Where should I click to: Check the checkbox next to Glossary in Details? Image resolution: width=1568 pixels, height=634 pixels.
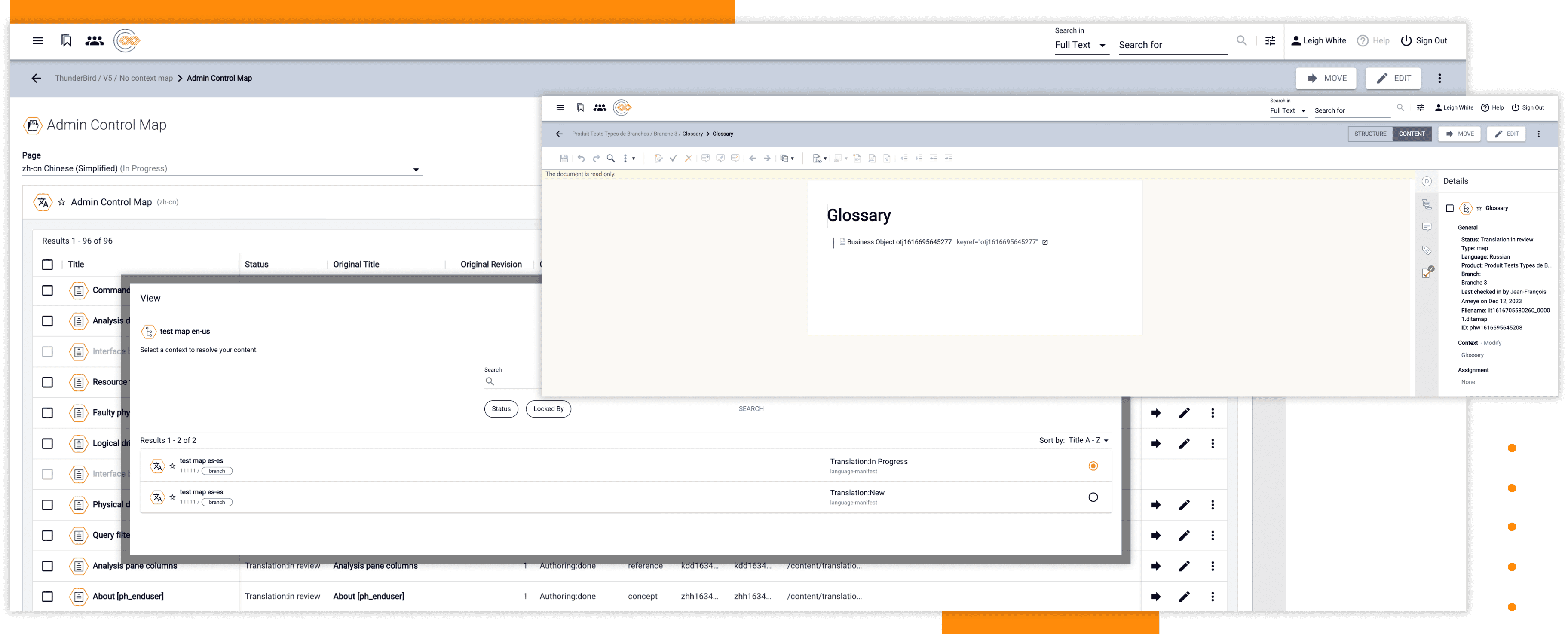pos(1451,209)
